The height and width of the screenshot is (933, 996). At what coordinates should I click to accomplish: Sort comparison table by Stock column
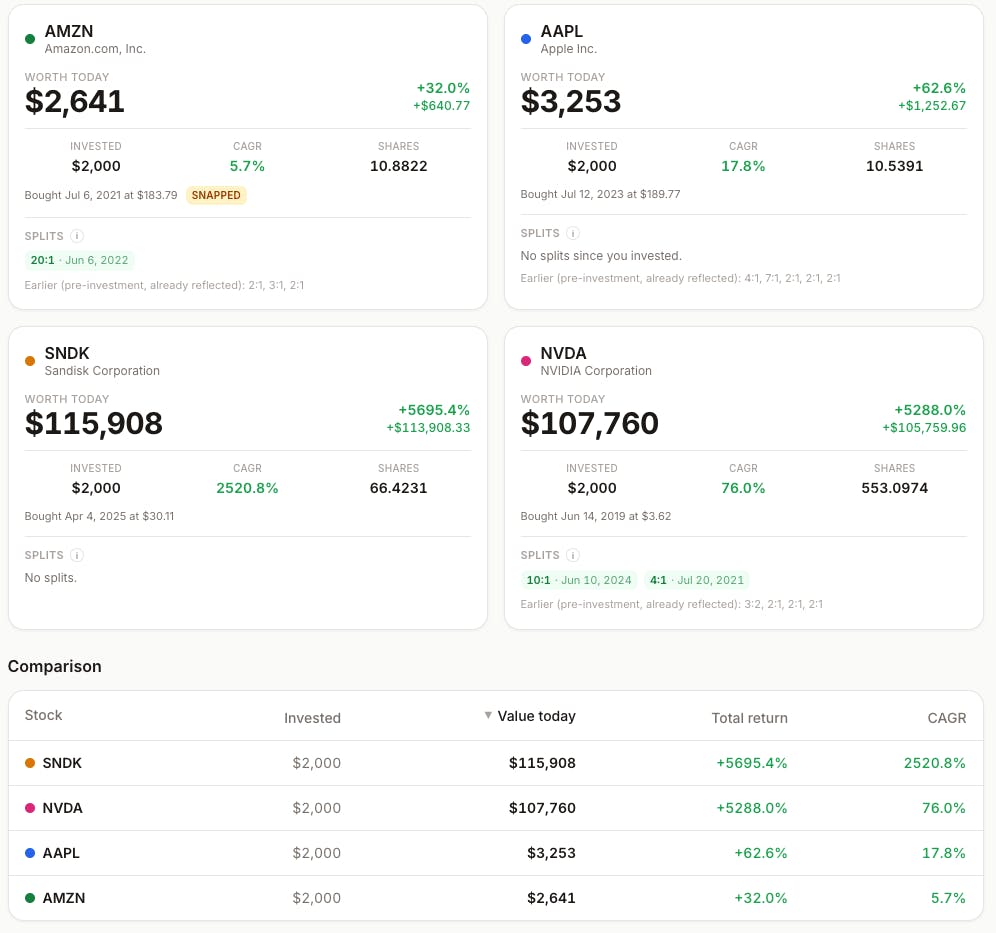click(x=43, y=715)
